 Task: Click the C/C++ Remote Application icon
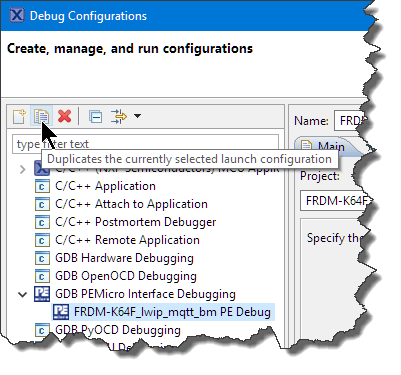(x=42, y=240)
